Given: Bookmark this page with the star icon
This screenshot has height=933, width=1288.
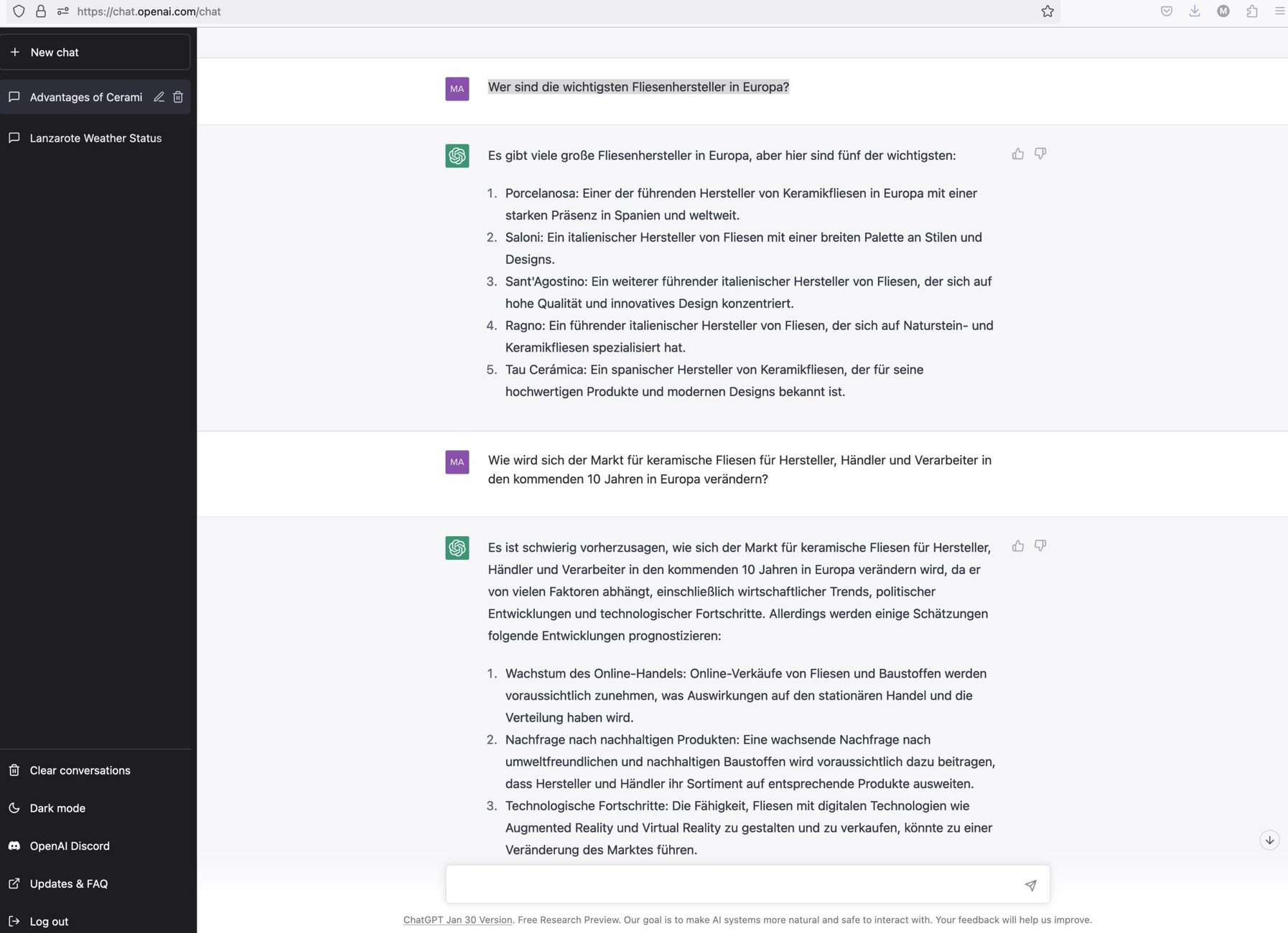Looking at the screenshot, I should pyautogui.click(x=1047, y=11).
